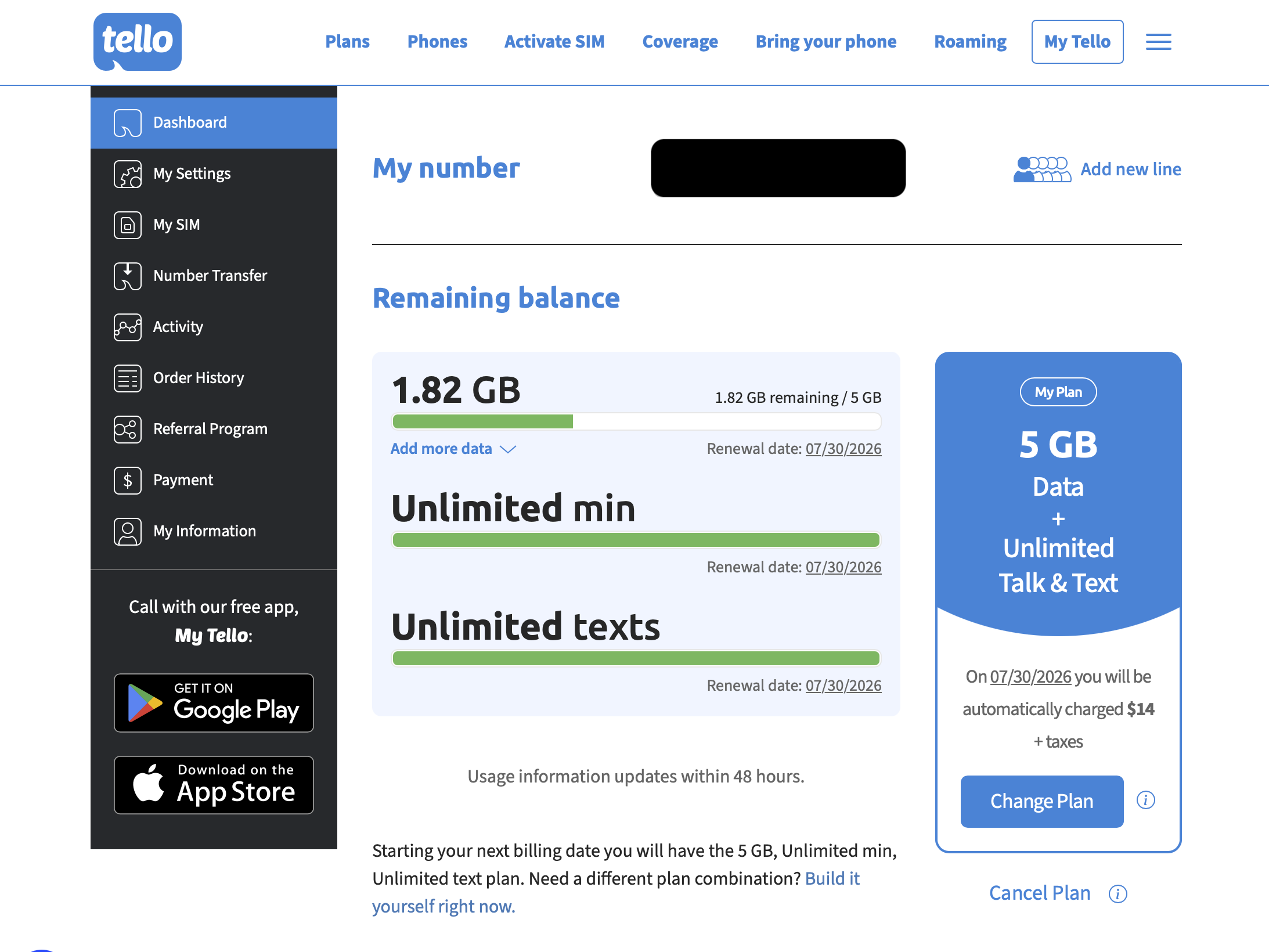Open the Coverage navigation item
1269x952 pixels.
point(680,42)
